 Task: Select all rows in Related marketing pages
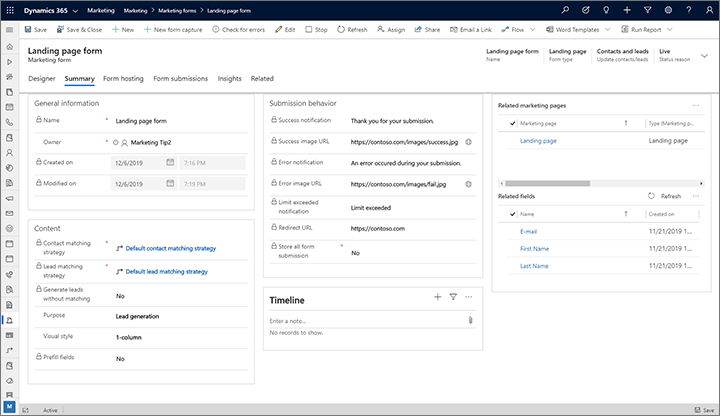coord(513,123)
